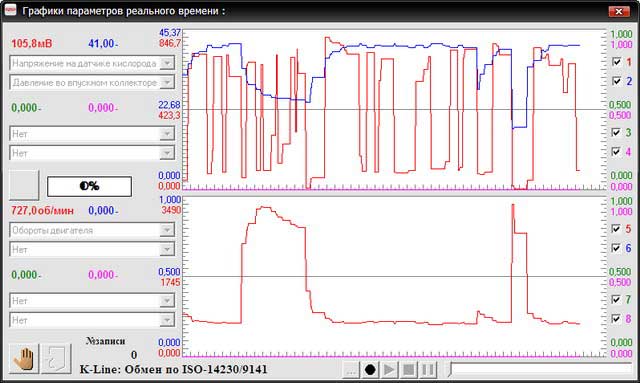Click the playback position slider track
Viewport: 640px width, 383px height.
(542, 369)
